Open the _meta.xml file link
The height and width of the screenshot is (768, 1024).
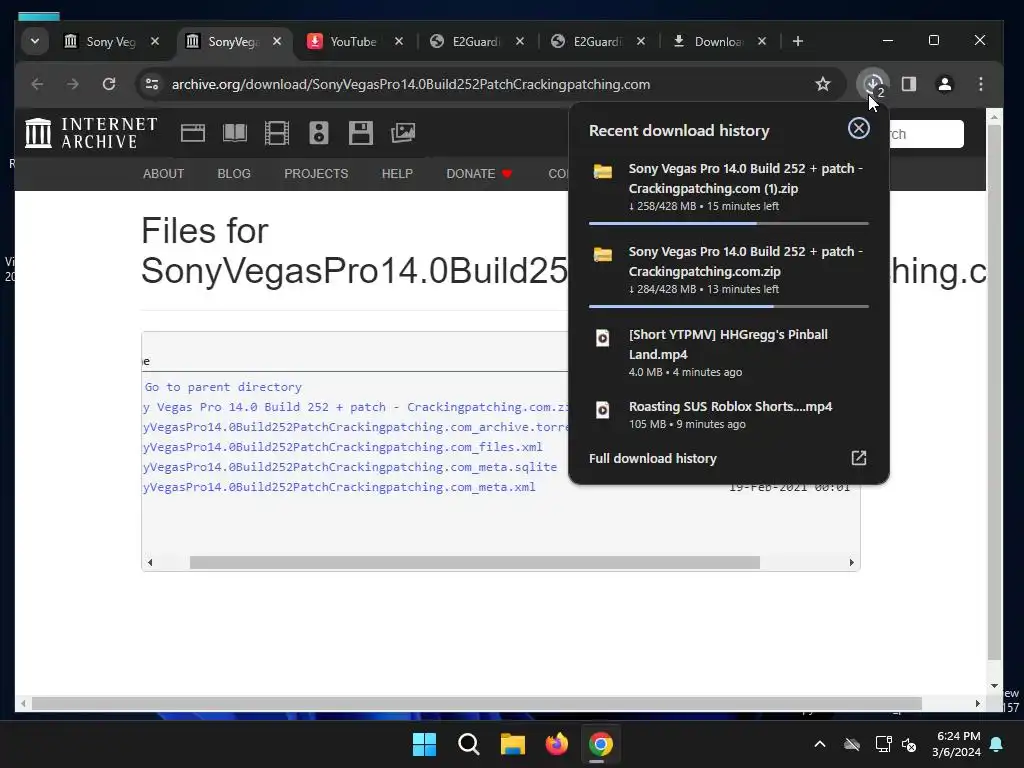coord(340,487)
